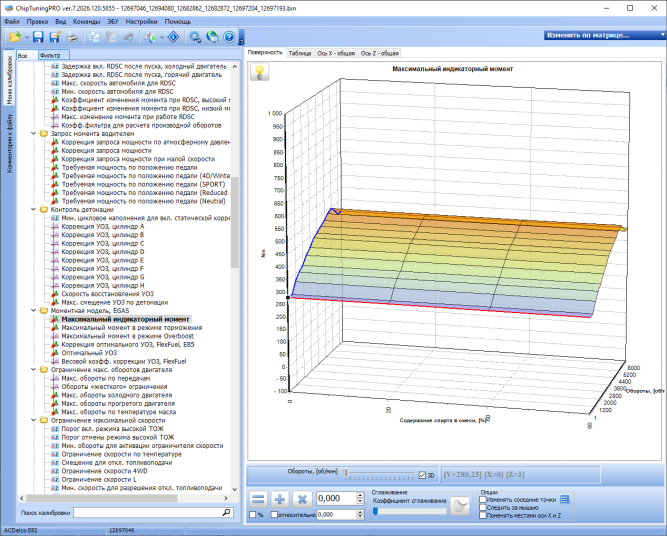This screenshot has width=667, height=536.
Task: Collapse Ограничение макс. оборотов двигателя folder
Action: 34,370
